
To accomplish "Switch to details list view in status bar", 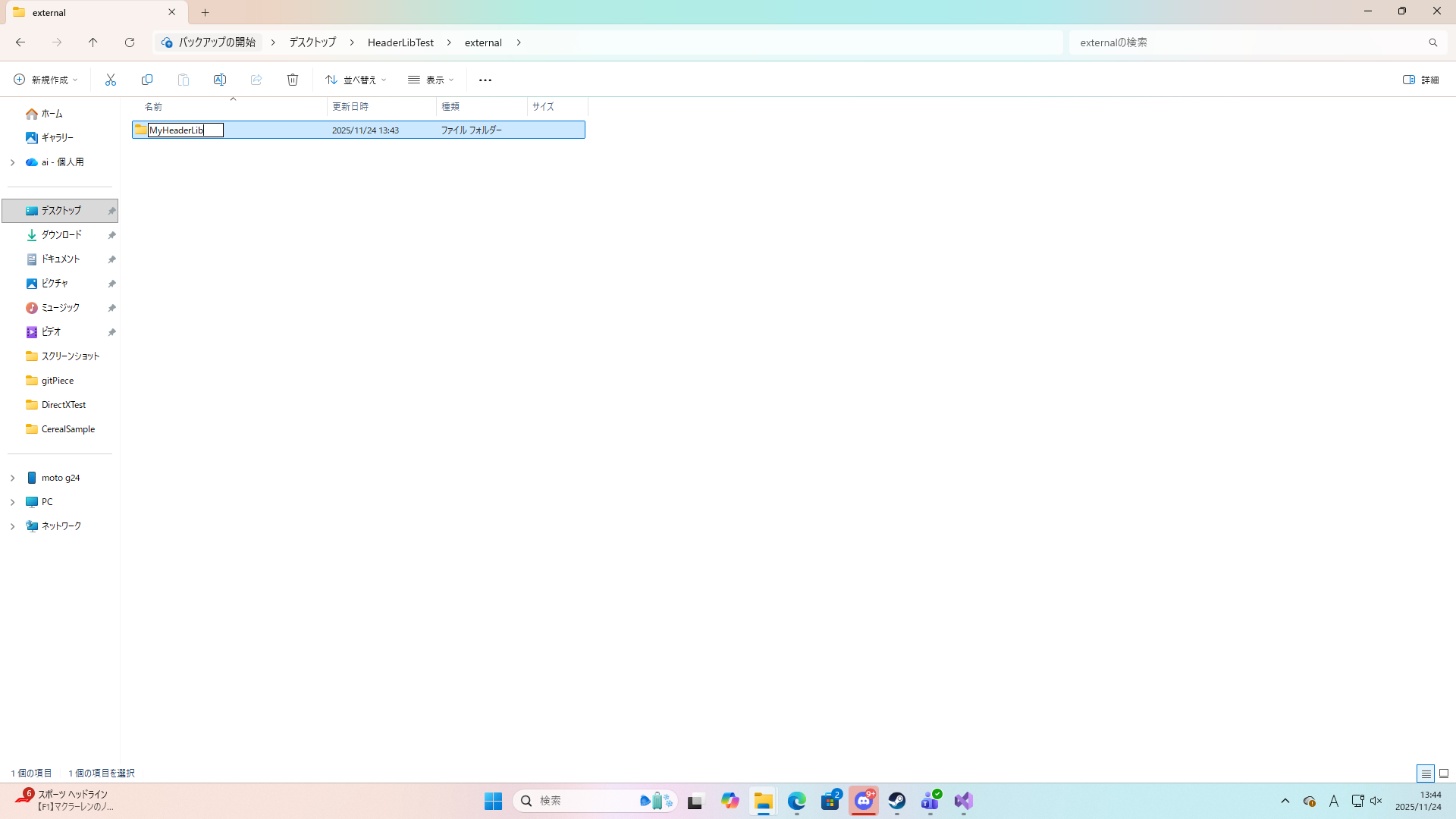I will point(1426,773).
